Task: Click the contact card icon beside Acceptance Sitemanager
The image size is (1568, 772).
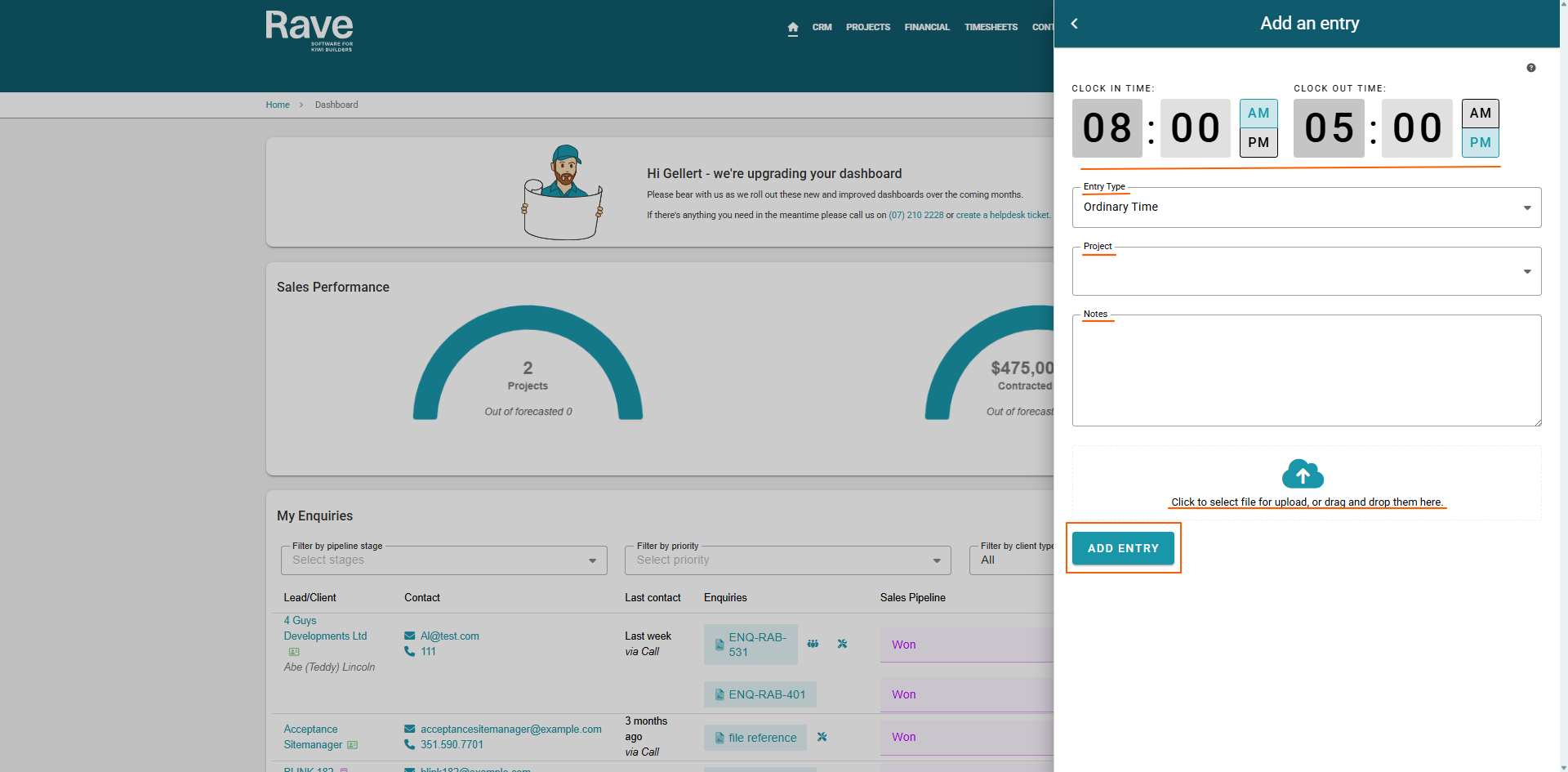Action: click(352, 745)
